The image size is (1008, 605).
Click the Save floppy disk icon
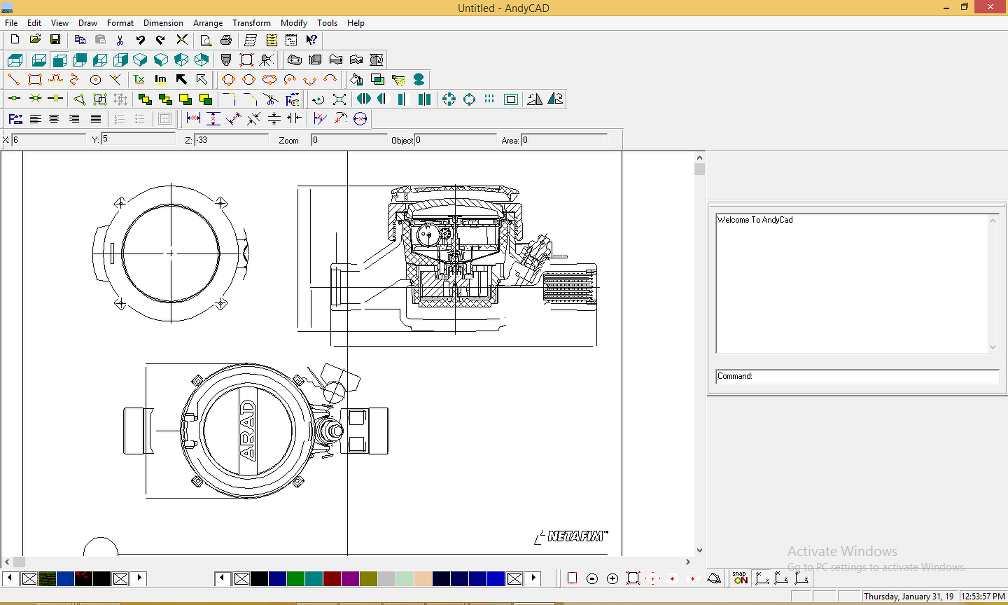56,40
